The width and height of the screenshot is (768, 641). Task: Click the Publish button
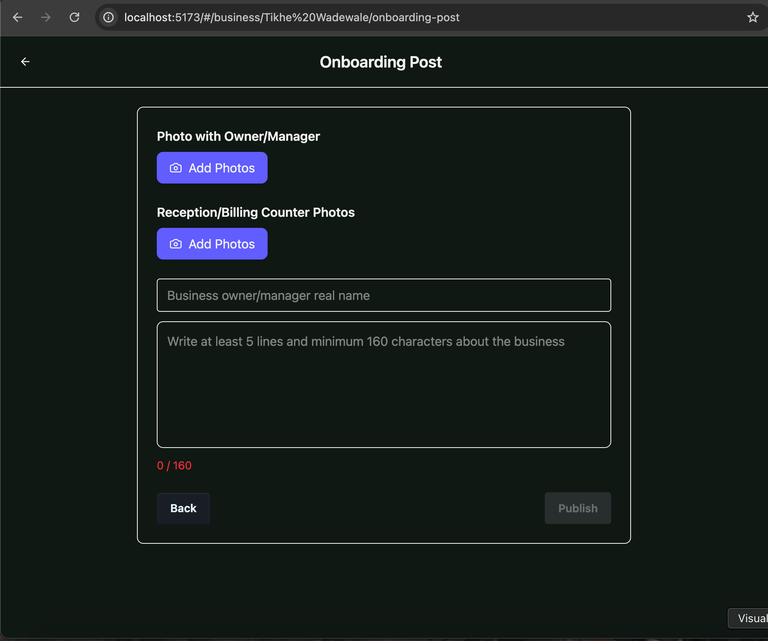click(x=578, y=508)
